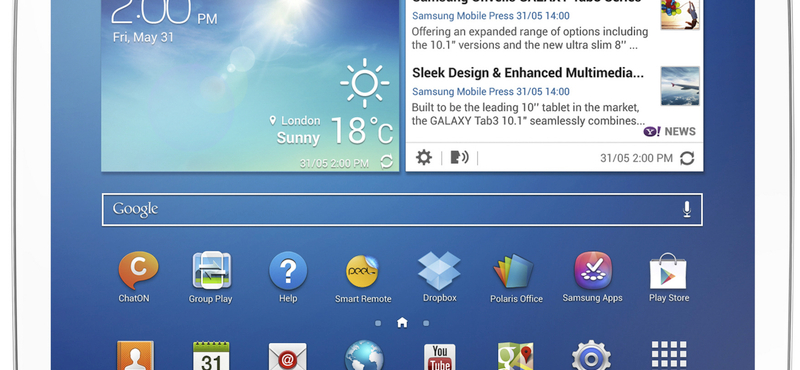Open Sleek Design & Enhanced Multimedia article
Image resolution: width=800 pixels, height=370 pixels.
click(528, 73)
